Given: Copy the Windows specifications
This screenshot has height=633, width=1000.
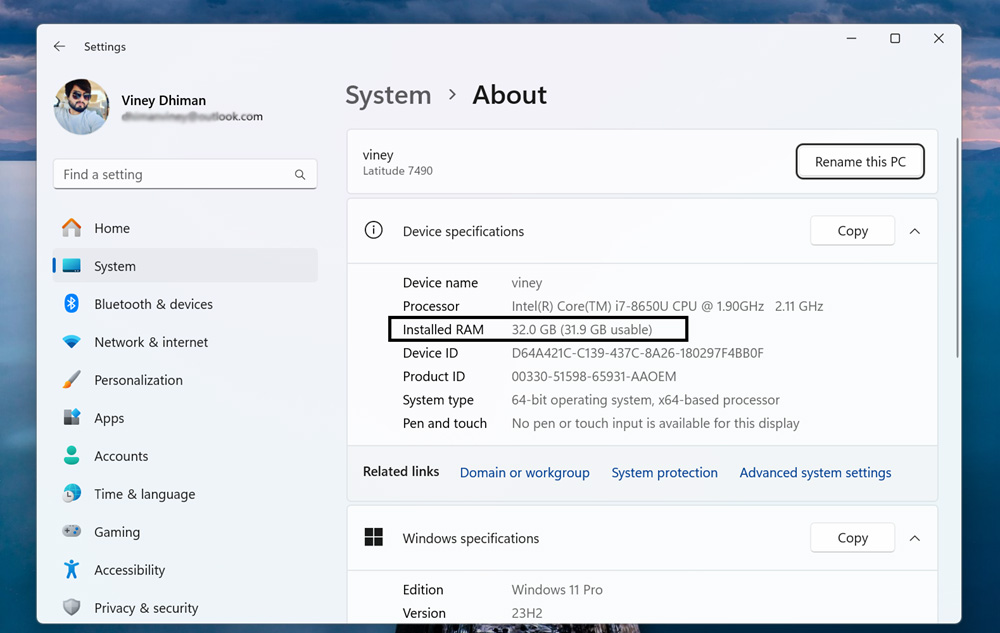Looking at the screenshot, I should 852,538.
